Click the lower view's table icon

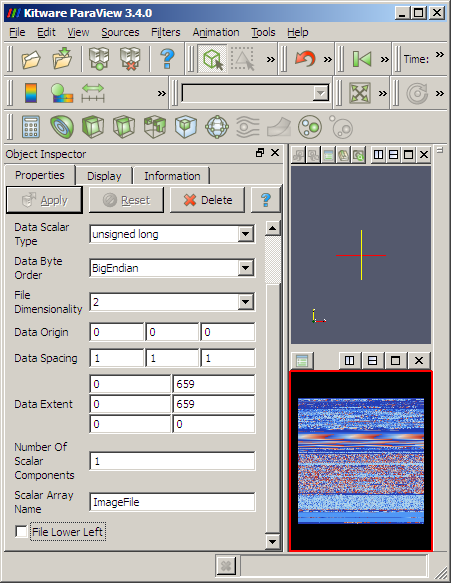click(x=302, y=361)
